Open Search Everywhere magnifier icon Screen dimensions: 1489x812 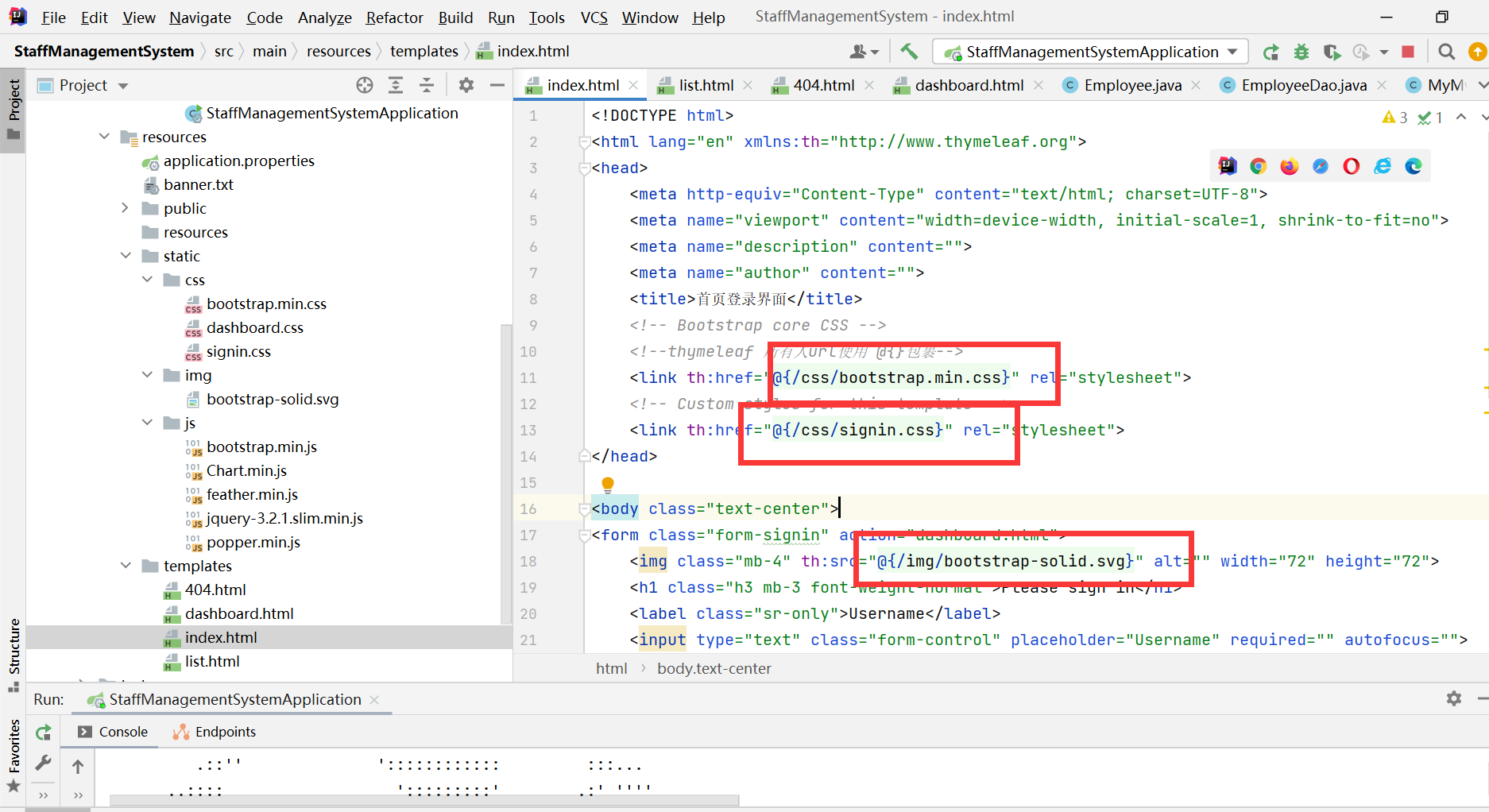[1447, 52]
